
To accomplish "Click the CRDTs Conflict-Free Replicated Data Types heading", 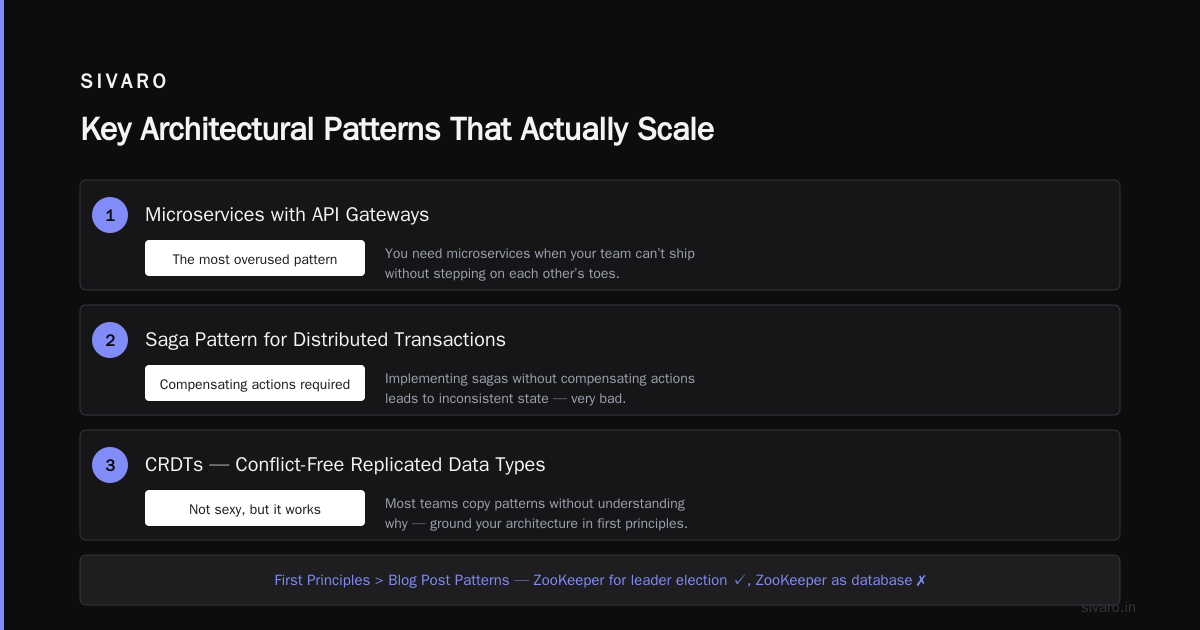I will click(345, 465).
